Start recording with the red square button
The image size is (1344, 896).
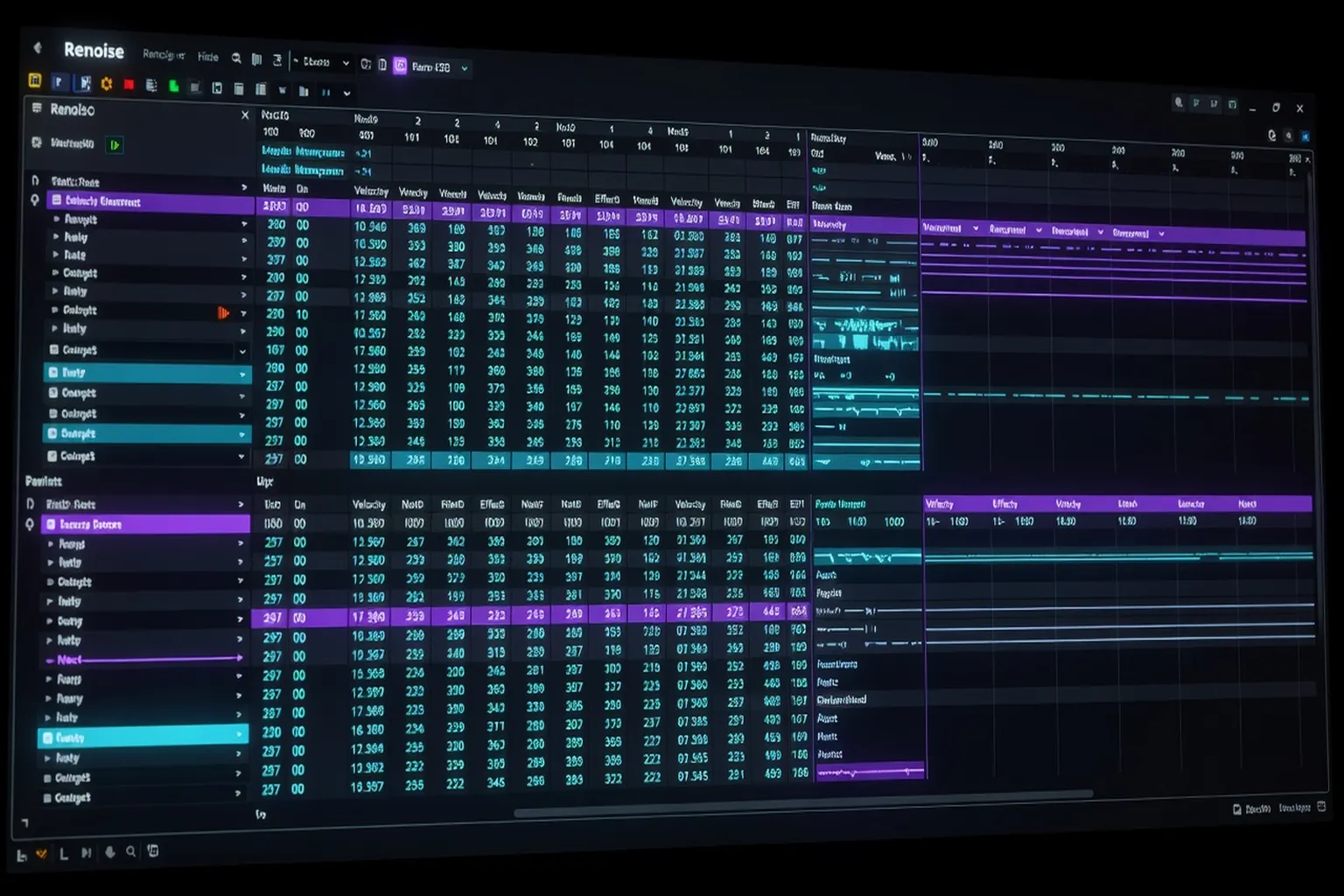click(129, 85)
